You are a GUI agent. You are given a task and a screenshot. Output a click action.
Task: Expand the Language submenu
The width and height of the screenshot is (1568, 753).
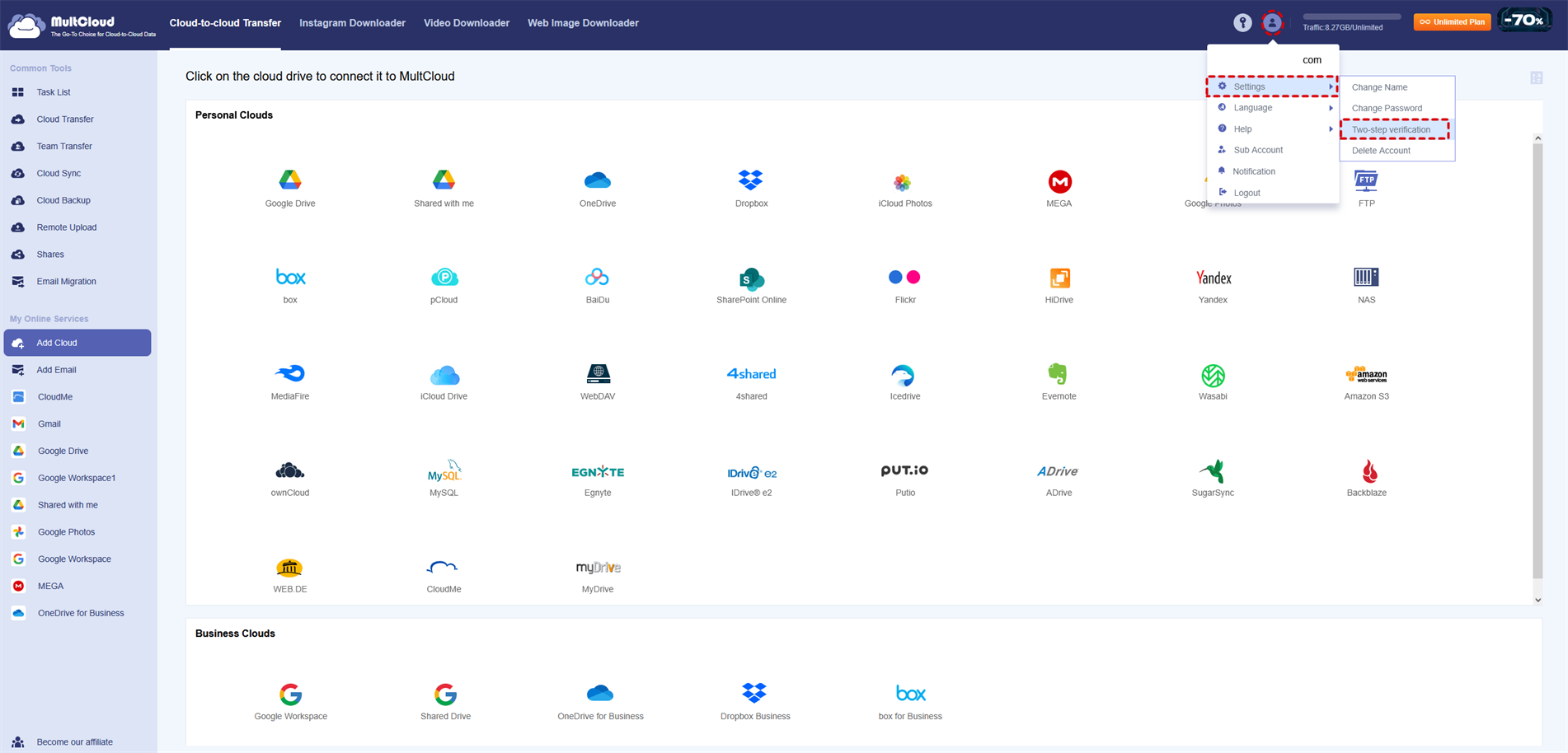click(1273, 108)
